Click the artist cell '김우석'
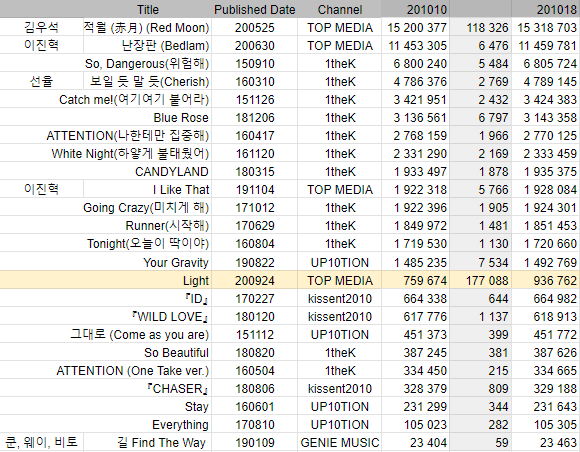 pos(41,27)
